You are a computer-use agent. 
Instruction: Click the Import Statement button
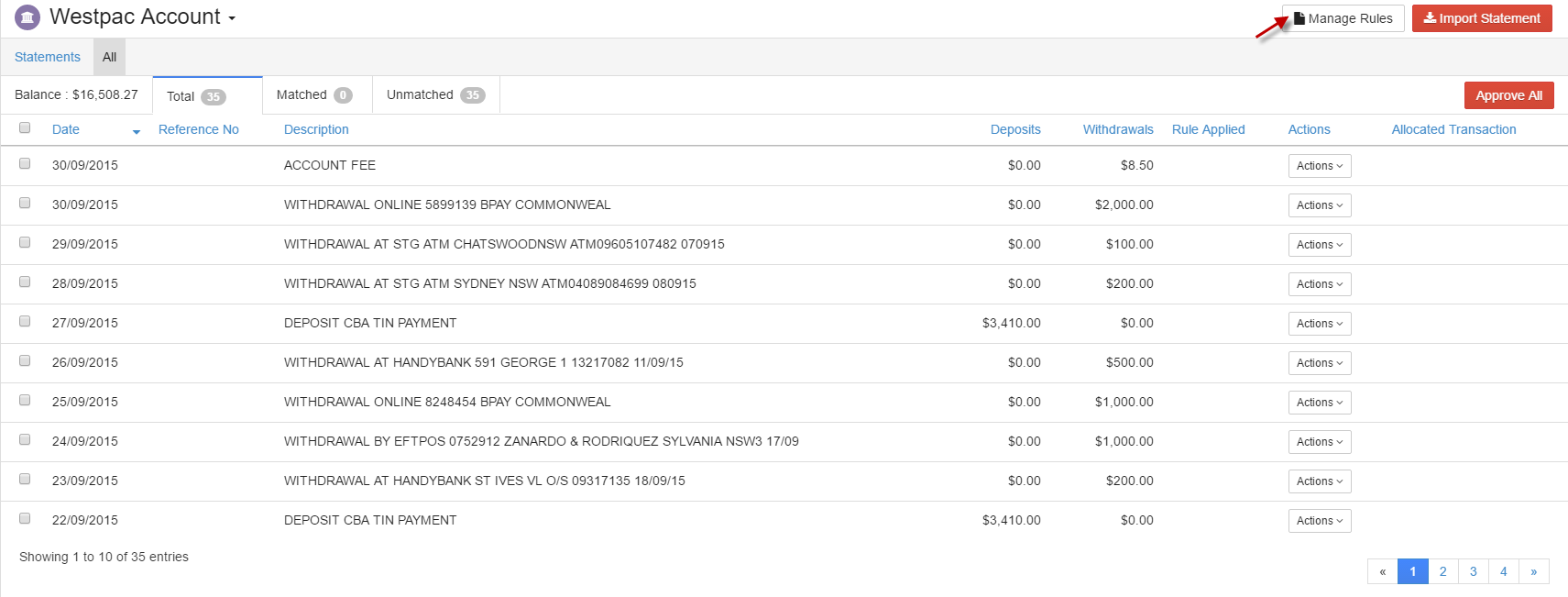click(x=1482, y=18)
